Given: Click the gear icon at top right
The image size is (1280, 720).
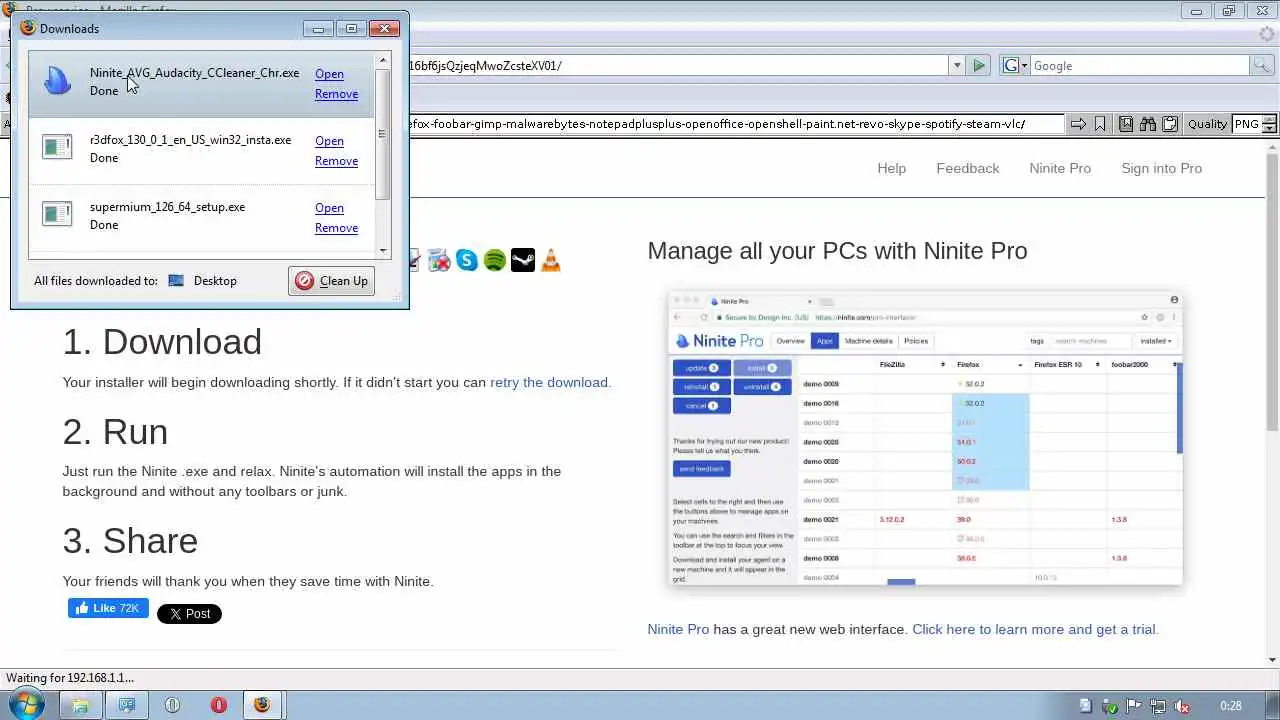Looking at the screenshot, I should point(1267,34).
